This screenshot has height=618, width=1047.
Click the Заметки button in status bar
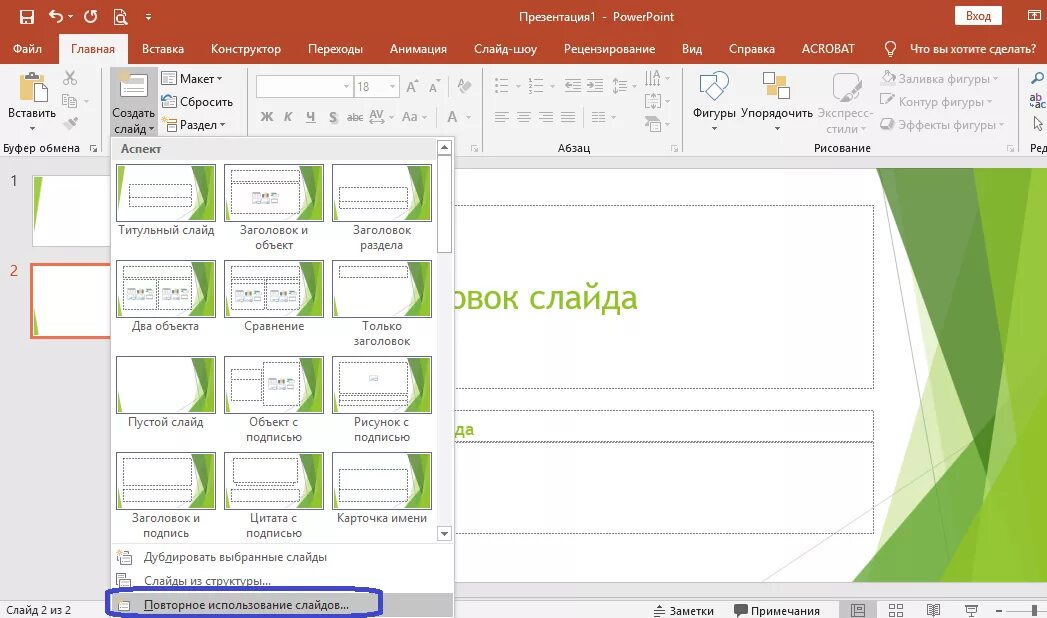pyautogui.click(x=683, y=611)
